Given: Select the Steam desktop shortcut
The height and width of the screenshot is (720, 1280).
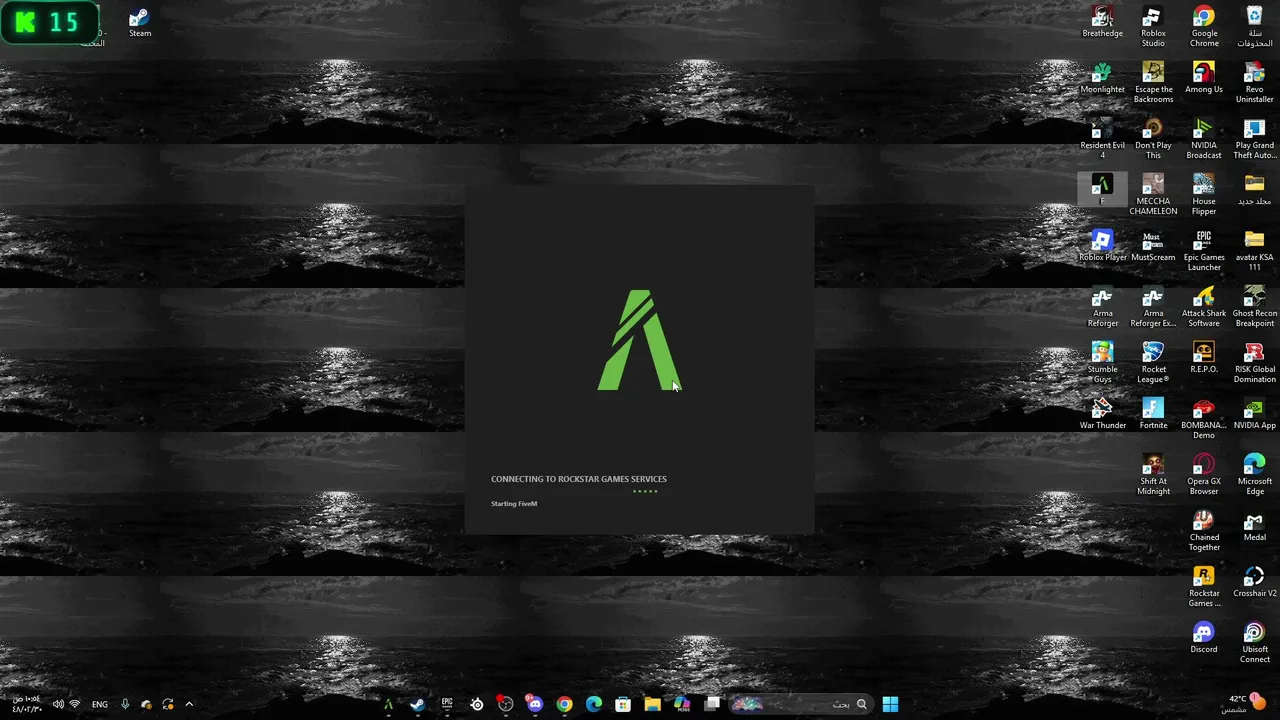Looking at the screenshot, I should pyautogui.click(x=140, y=22).
